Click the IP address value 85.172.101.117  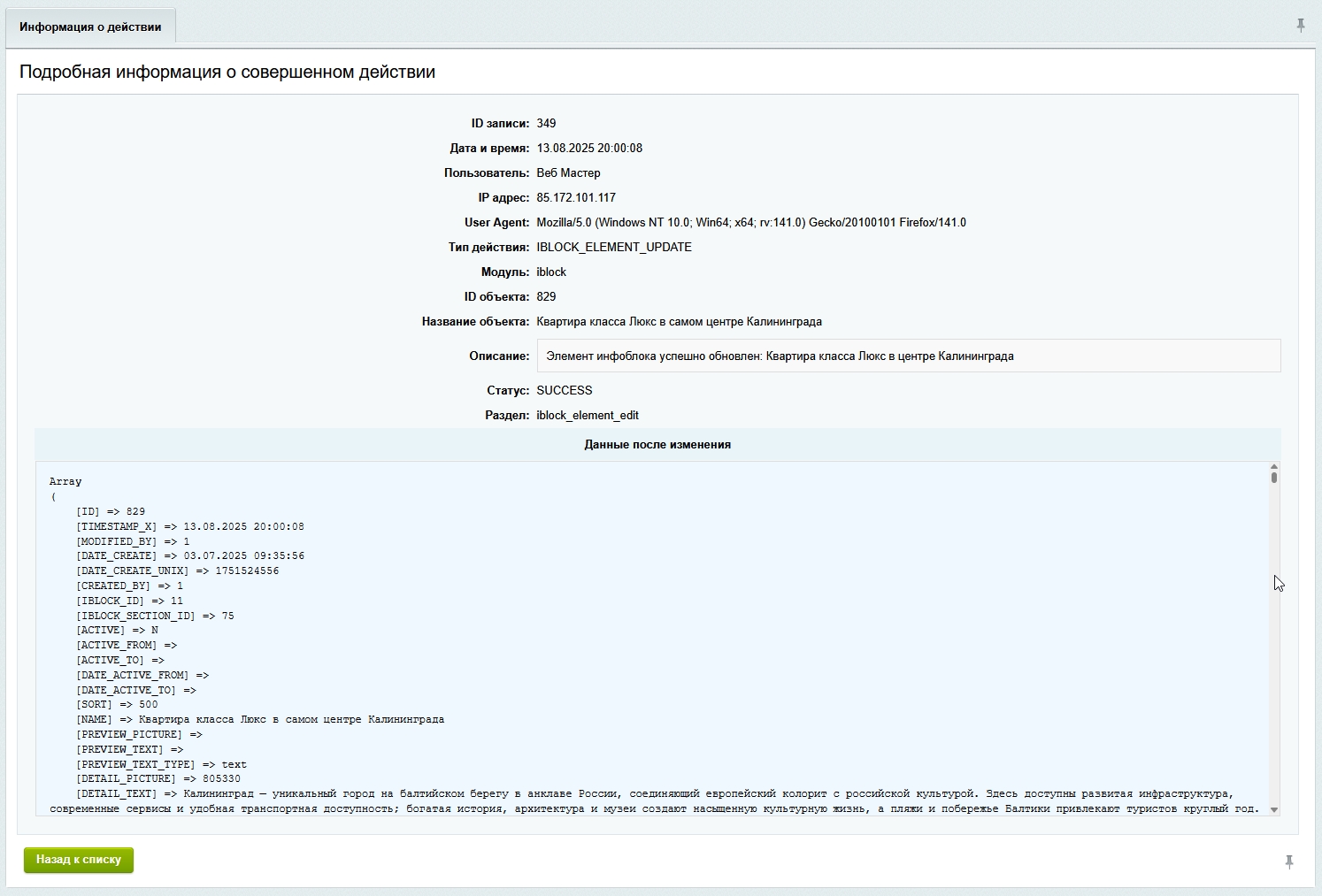(576, 198)
